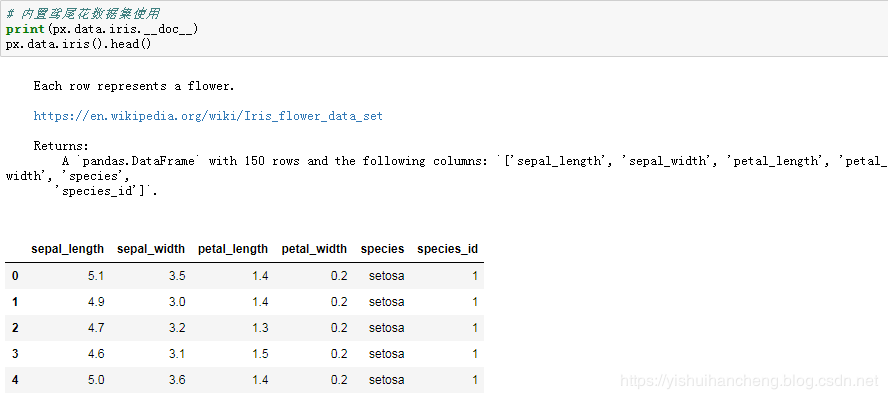Click the print(px.data.iris.__doc__) code line
Image resolution: width=888 pixels, height=399 pixels.
click(102, 29)
